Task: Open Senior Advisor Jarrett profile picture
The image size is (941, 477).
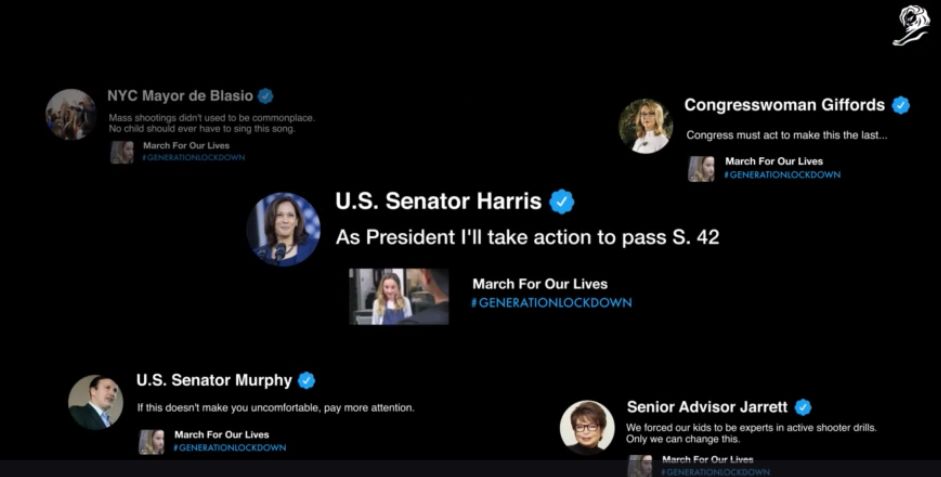Action: pos(587,428)
